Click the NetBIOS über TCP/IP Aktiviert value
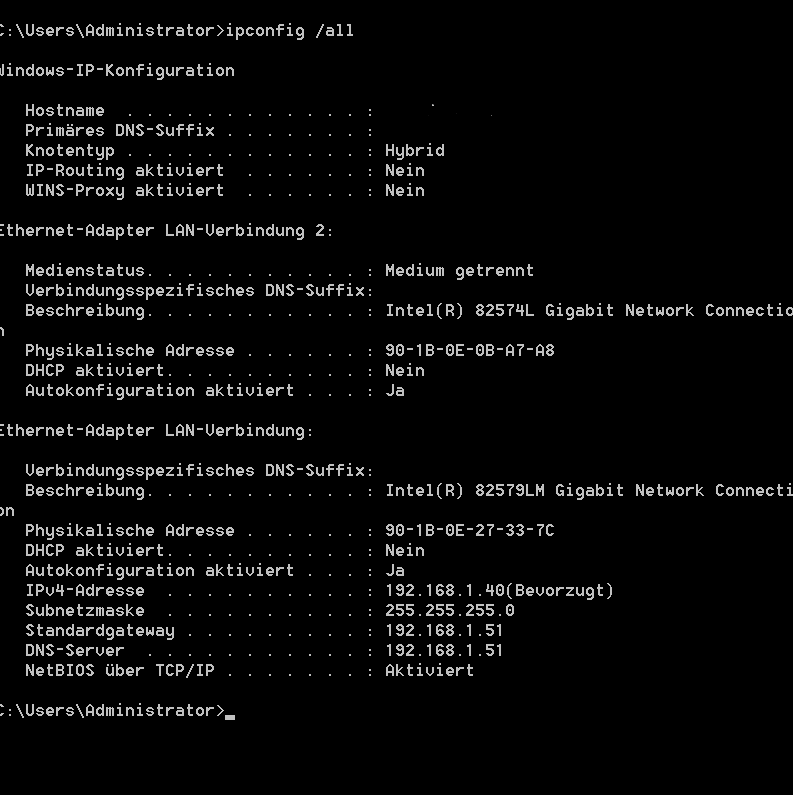This screenshot has width=793, height=795. pyautogui.click(x=429, y=671)
